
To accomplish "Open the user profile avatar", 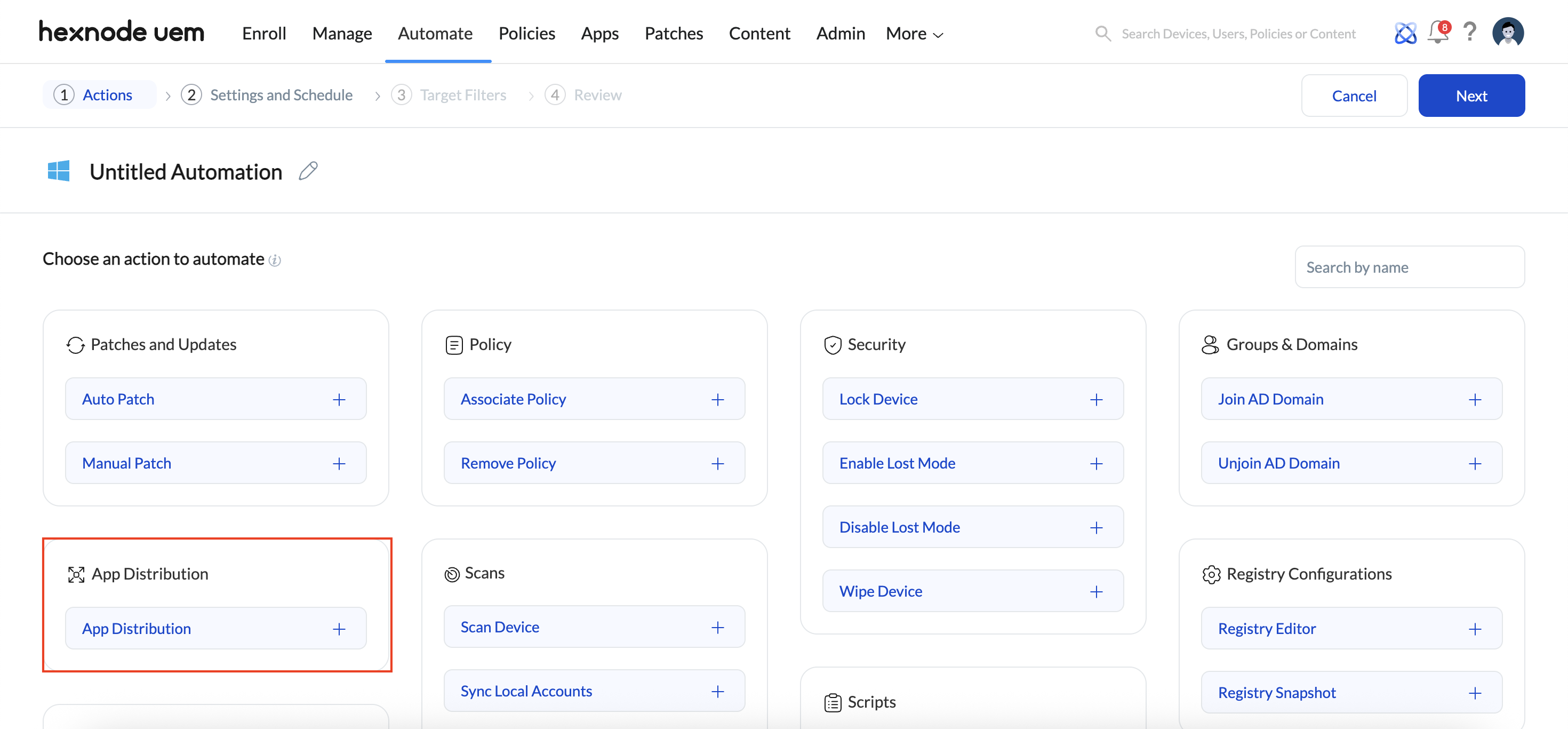I will tap(1508, 32).
